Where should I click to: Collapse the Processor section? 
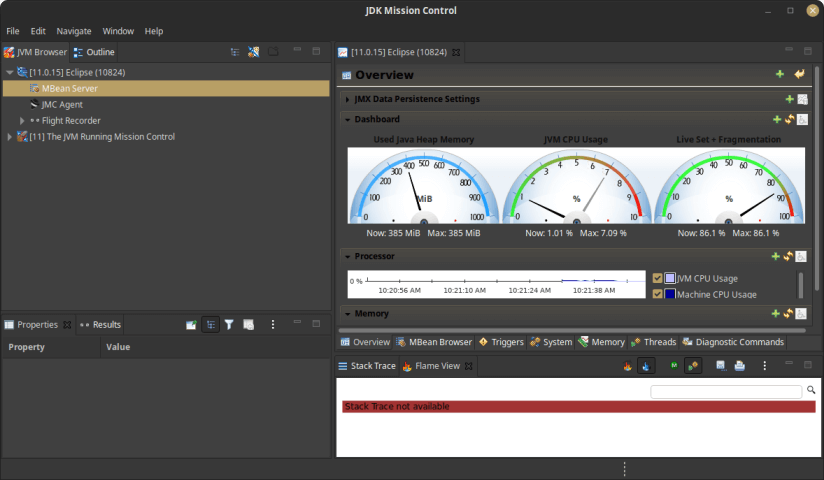347,257
